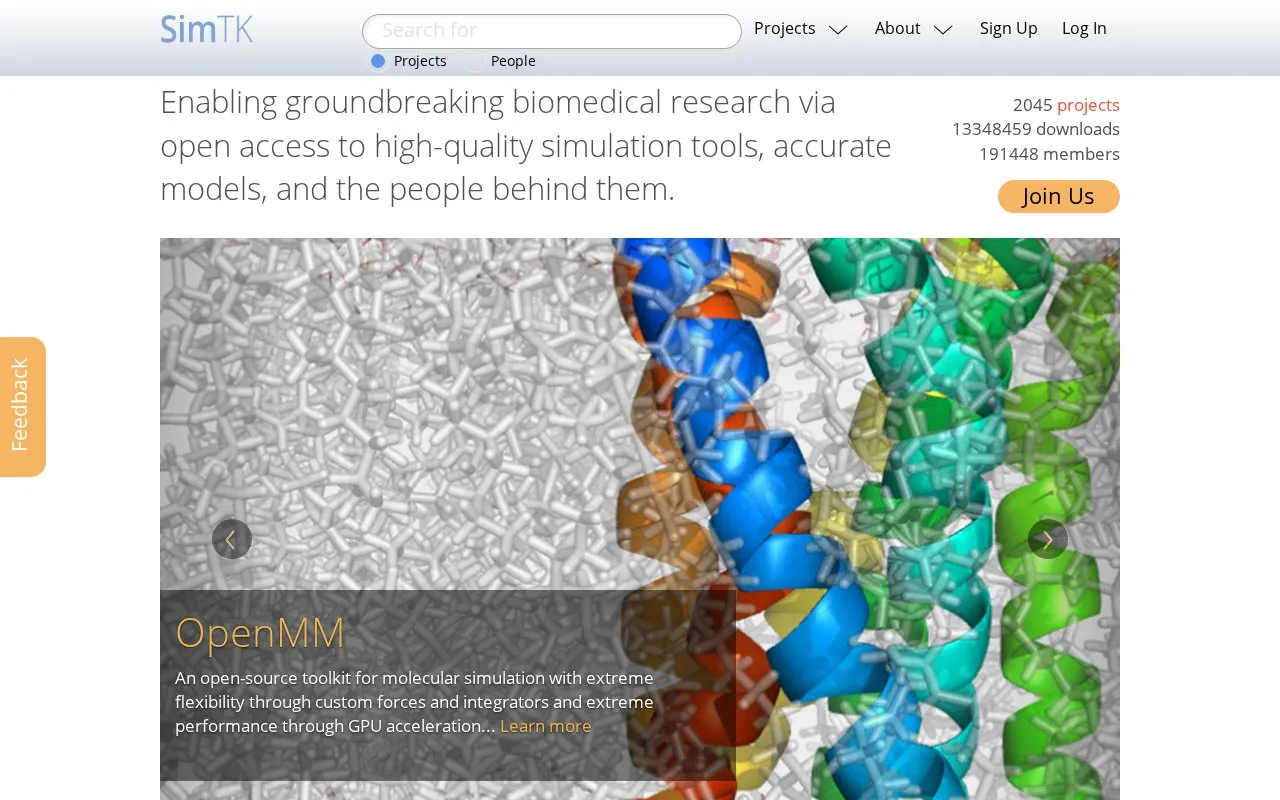Expand the Projects dropdown arrow
This screenshot has height=800, width=1280.
[x=838, y=30]
